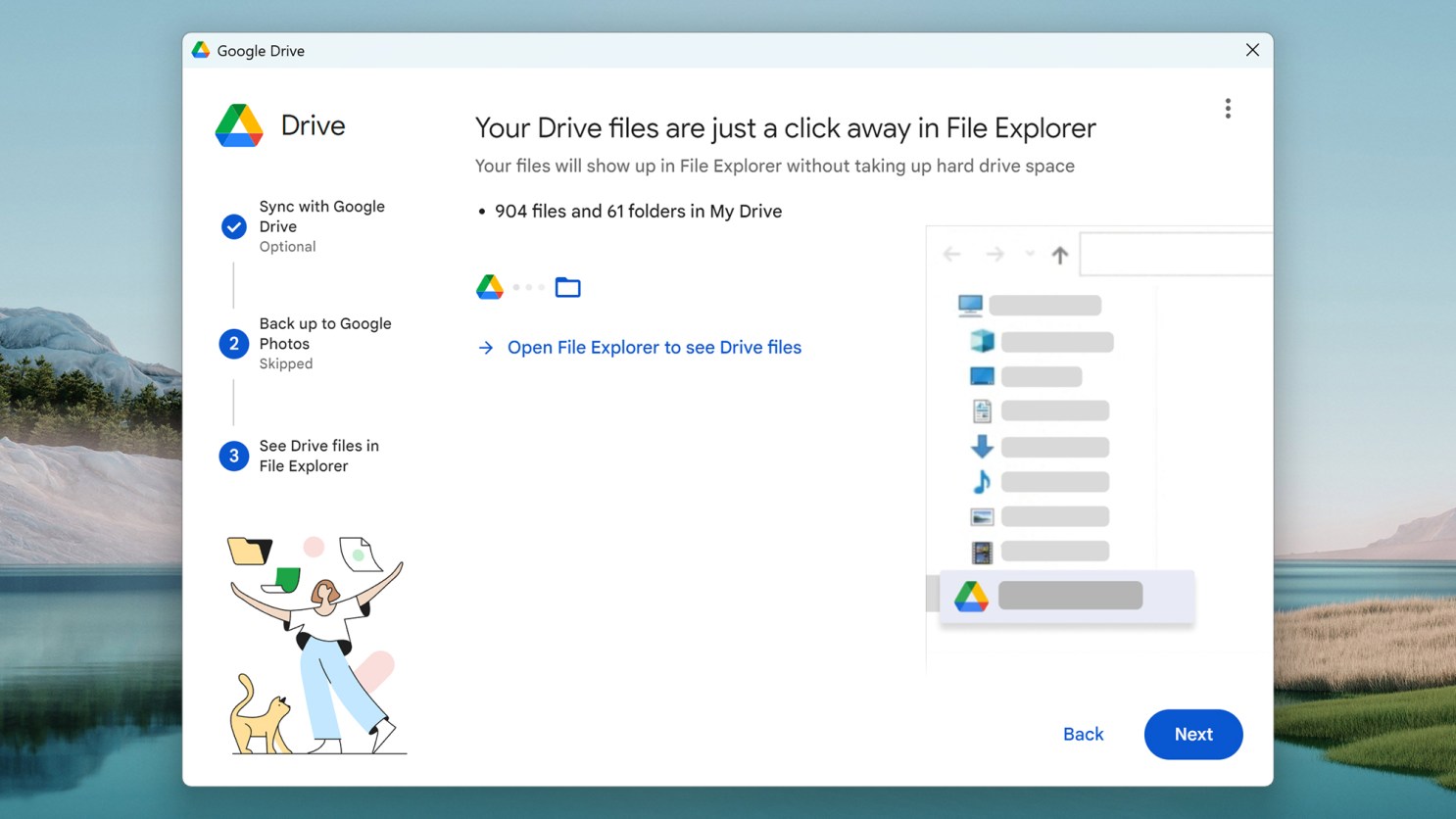The height and width of the screenshot is (819, 1456).
Task: Click the forward arrow in the File Explorer preview
Action: pos(994,254)
